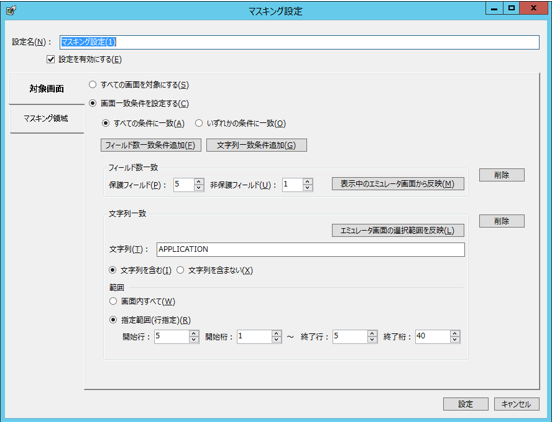This screenshot has width=552, height=422.
Task: Select 文字列を含む radio option
Action: [x=112, y=270]
